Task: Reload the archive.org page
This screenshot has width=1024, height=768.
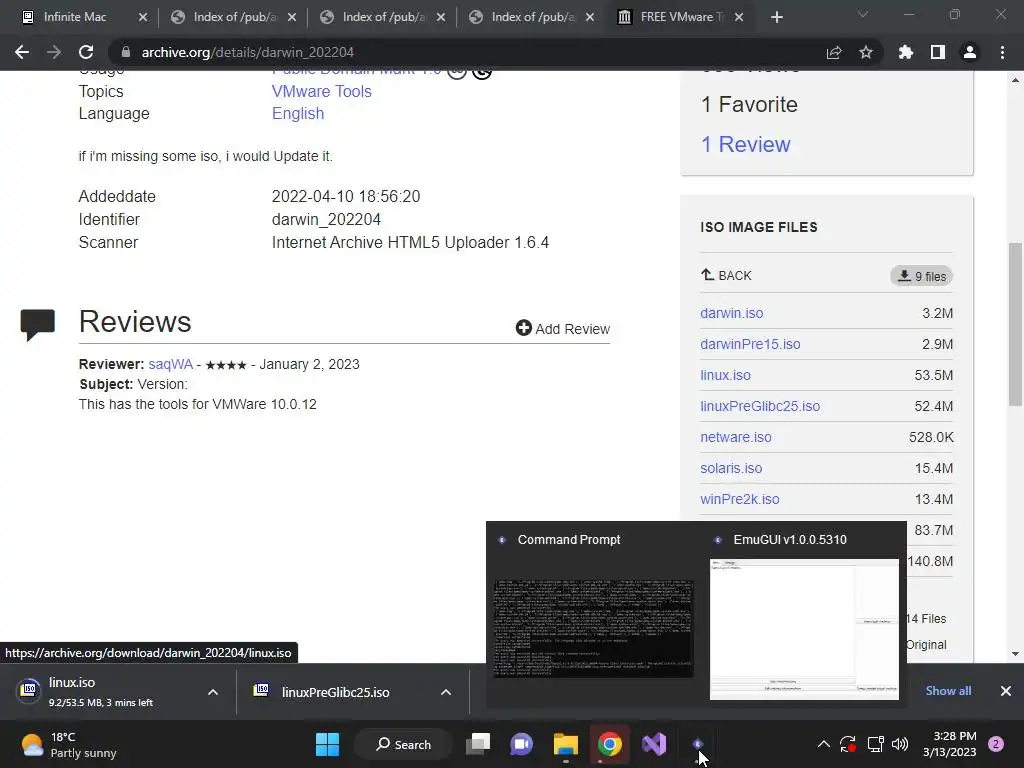Action: 86,52
